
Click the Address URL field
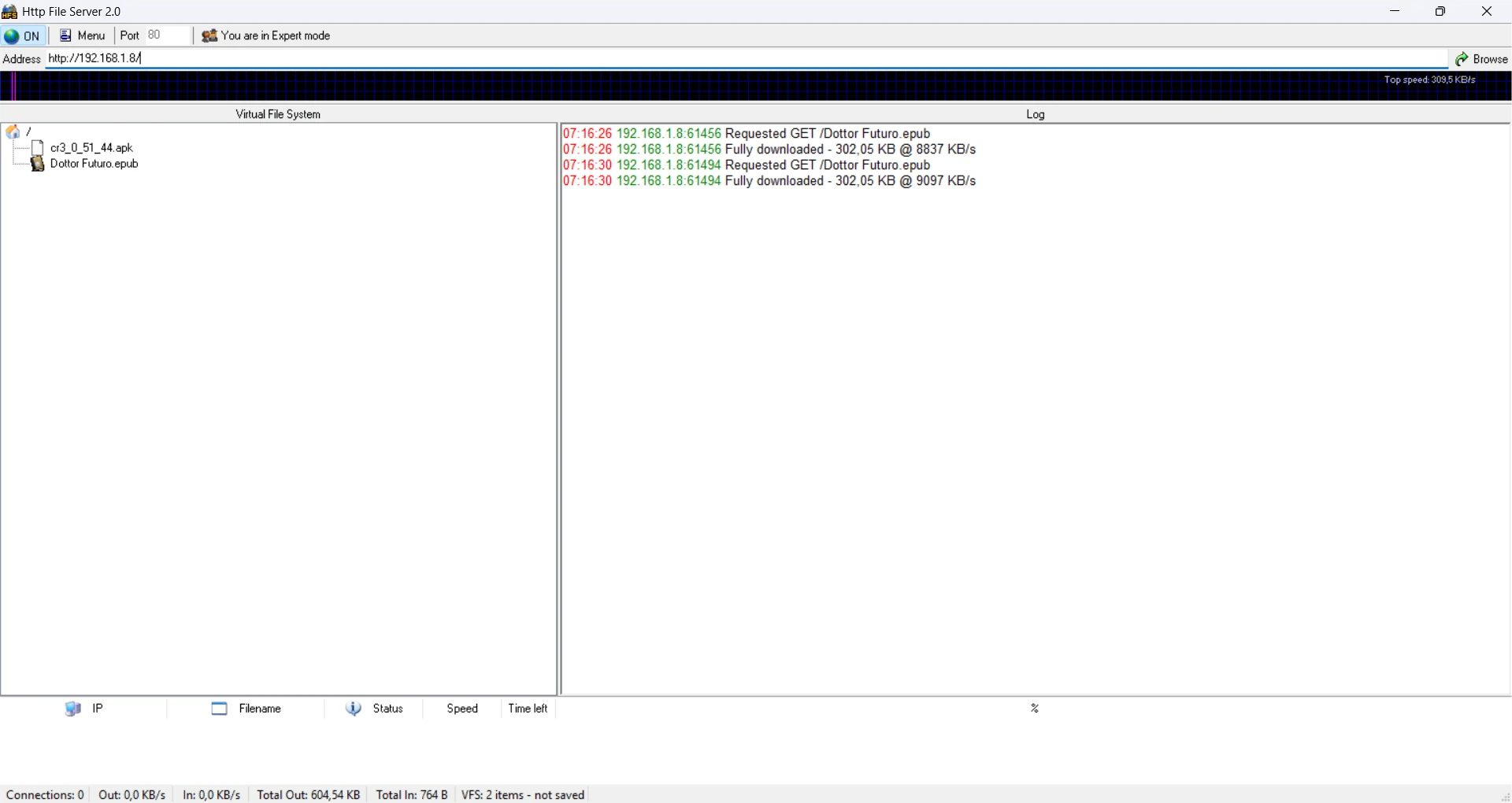(x=747, y=58)
